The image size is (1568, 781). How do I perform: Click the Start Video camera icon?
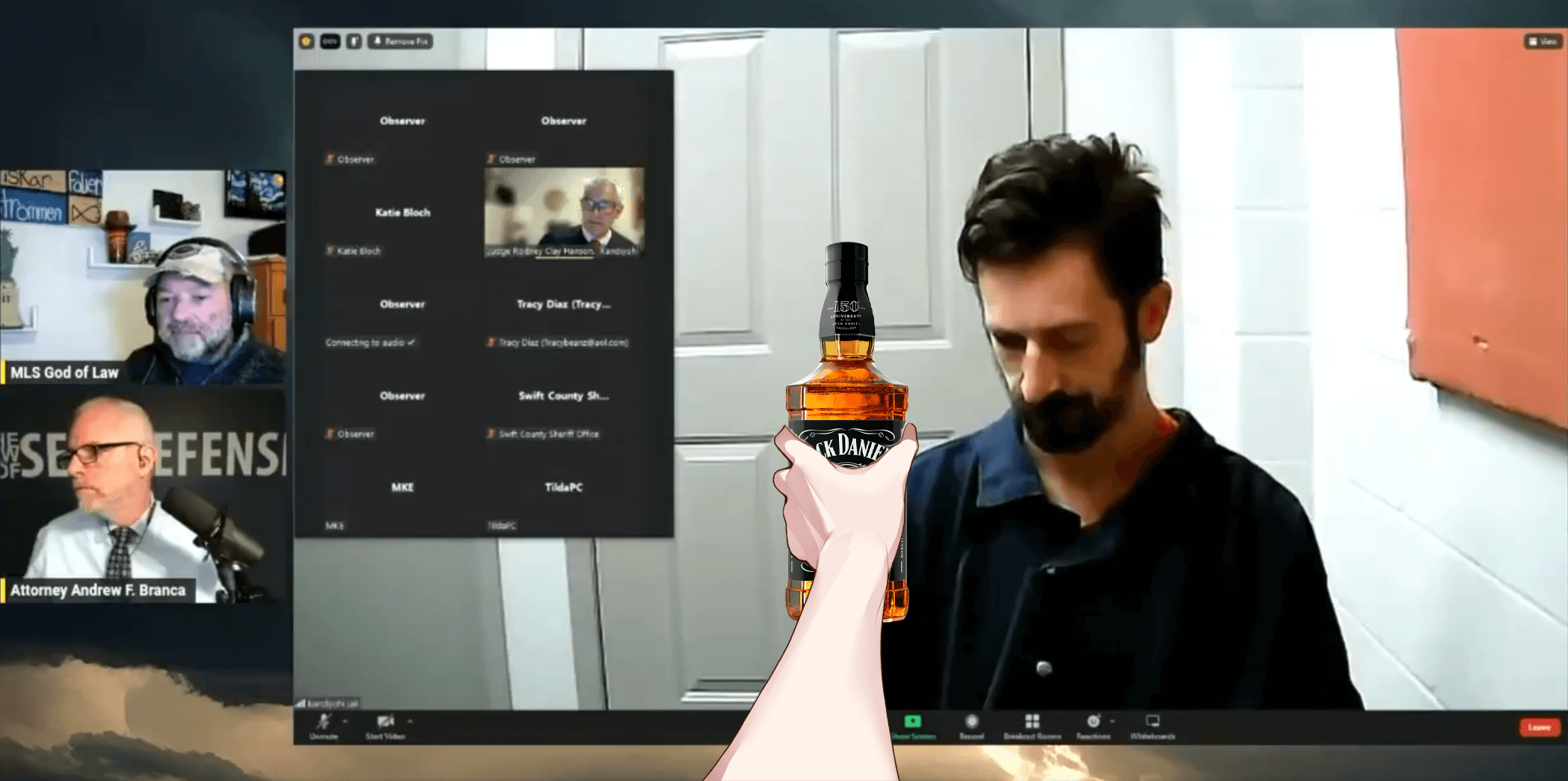pos(385,721)
